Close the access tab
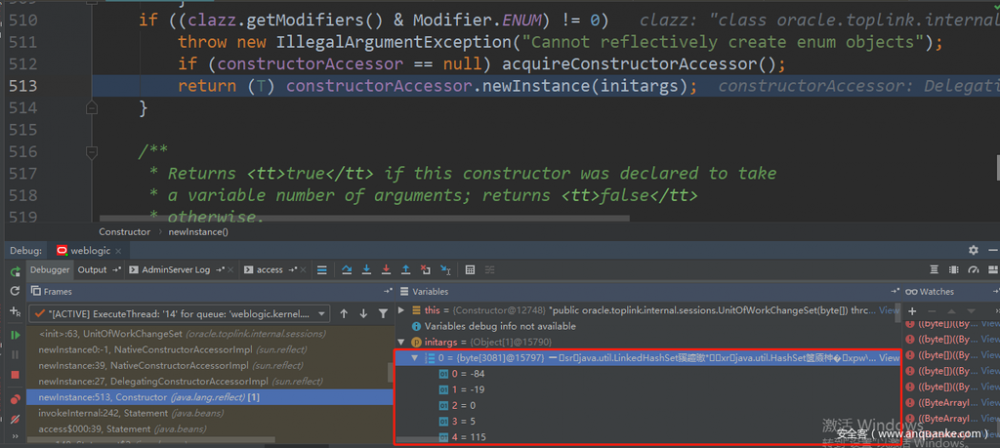The image size is (1000, 448). pyautogui.click(x=304, y=270)
